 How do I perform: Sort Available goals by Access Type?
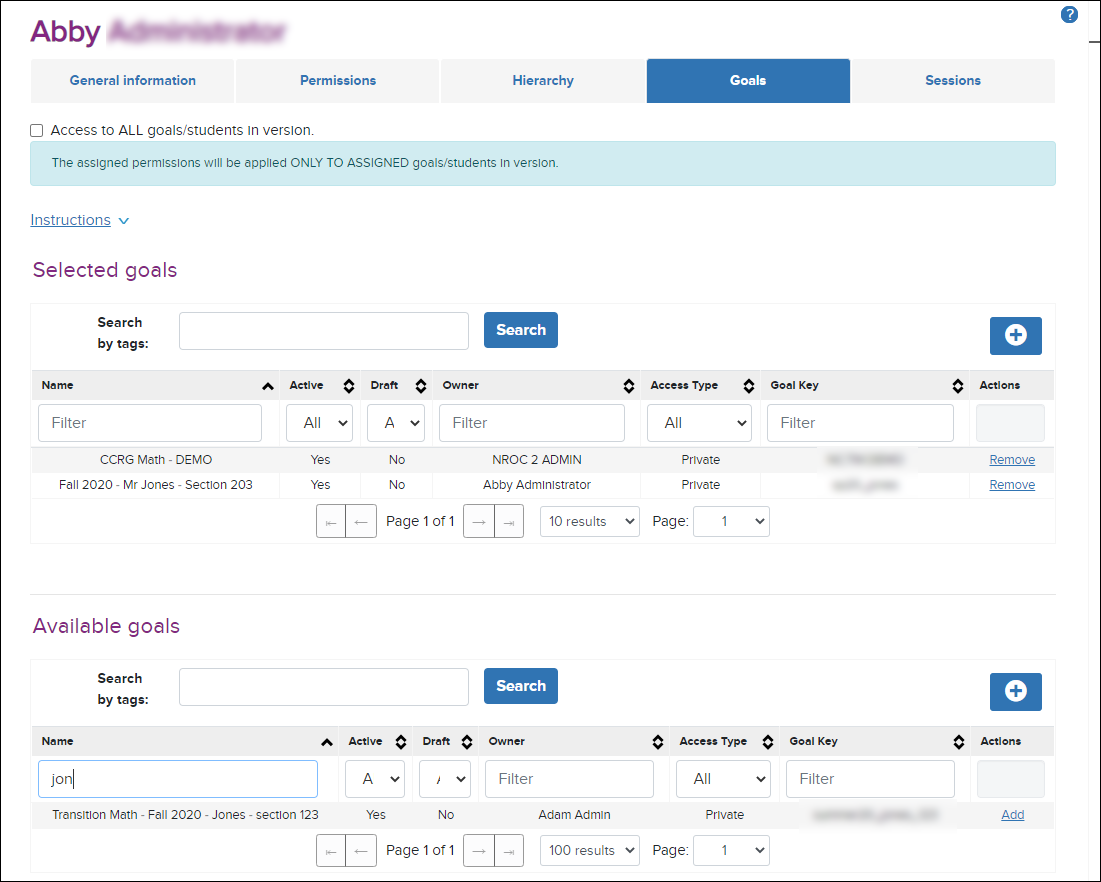click(x=767, y=742)
